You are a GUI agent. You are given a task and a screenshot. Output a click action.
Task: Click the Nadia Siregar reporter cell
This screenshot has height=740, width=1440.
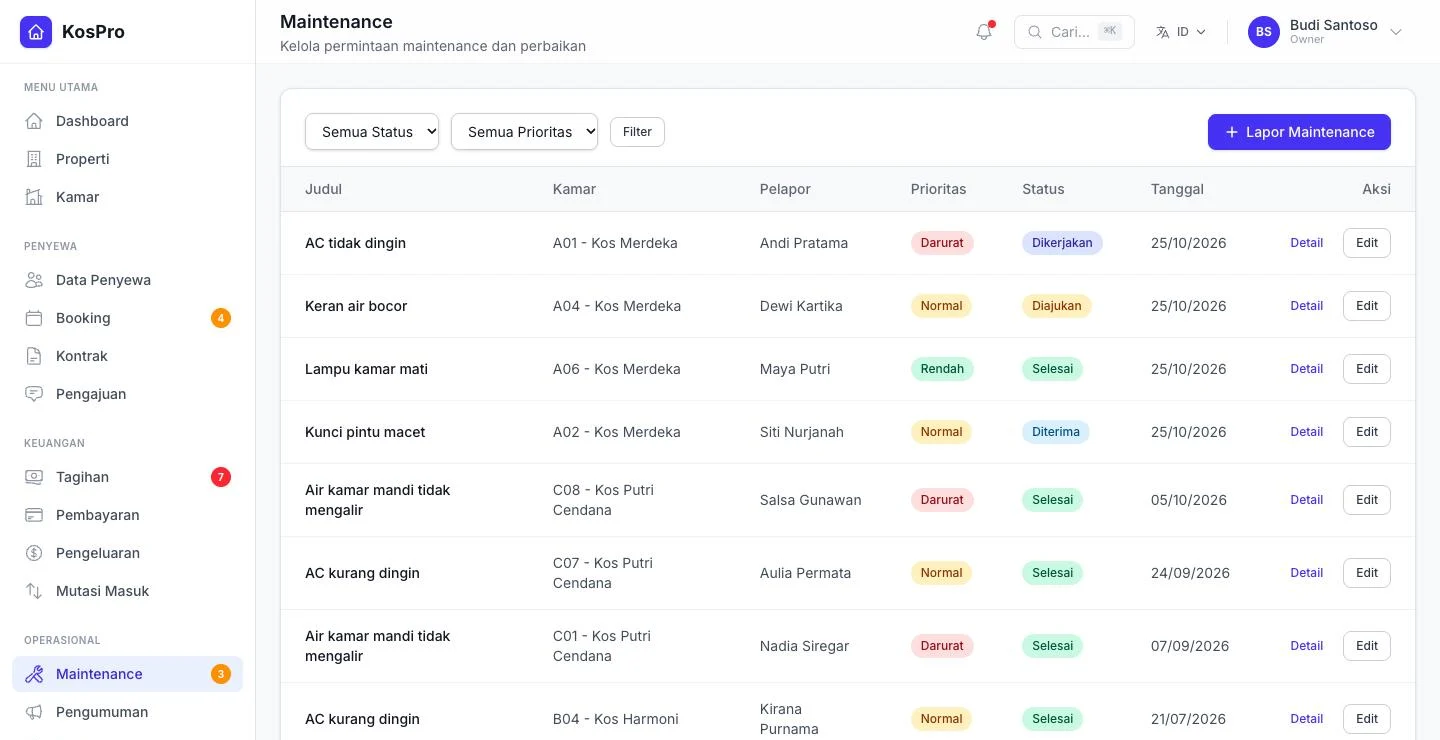[804, 646]
